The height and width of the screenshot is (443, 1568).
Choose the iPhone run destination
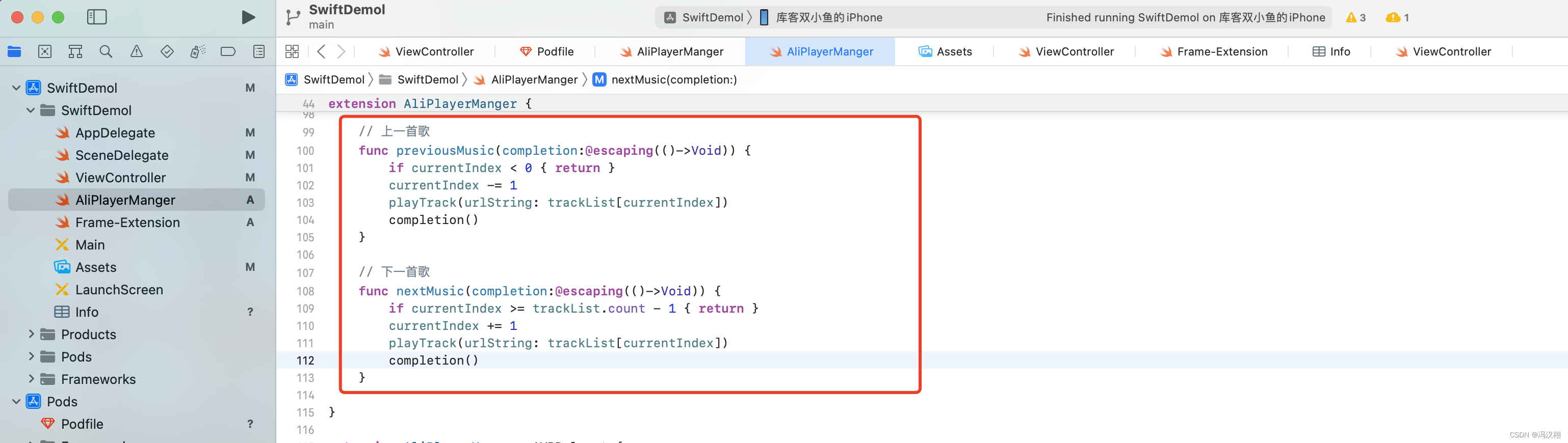point(821,18)
